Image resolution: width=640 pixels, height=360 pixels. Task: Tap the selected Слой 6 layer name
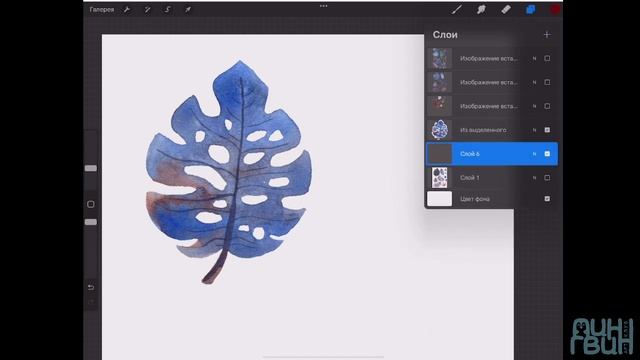pyautogui.click(x=469, y=154)
